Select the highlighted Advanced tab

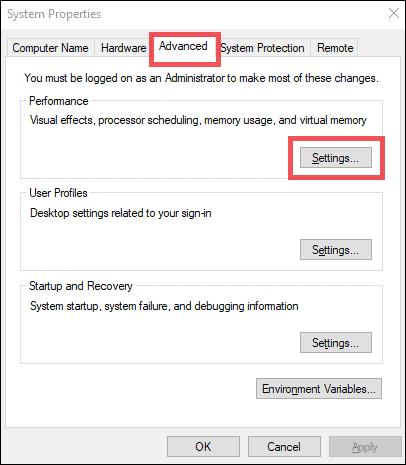[x=183, y=46]
